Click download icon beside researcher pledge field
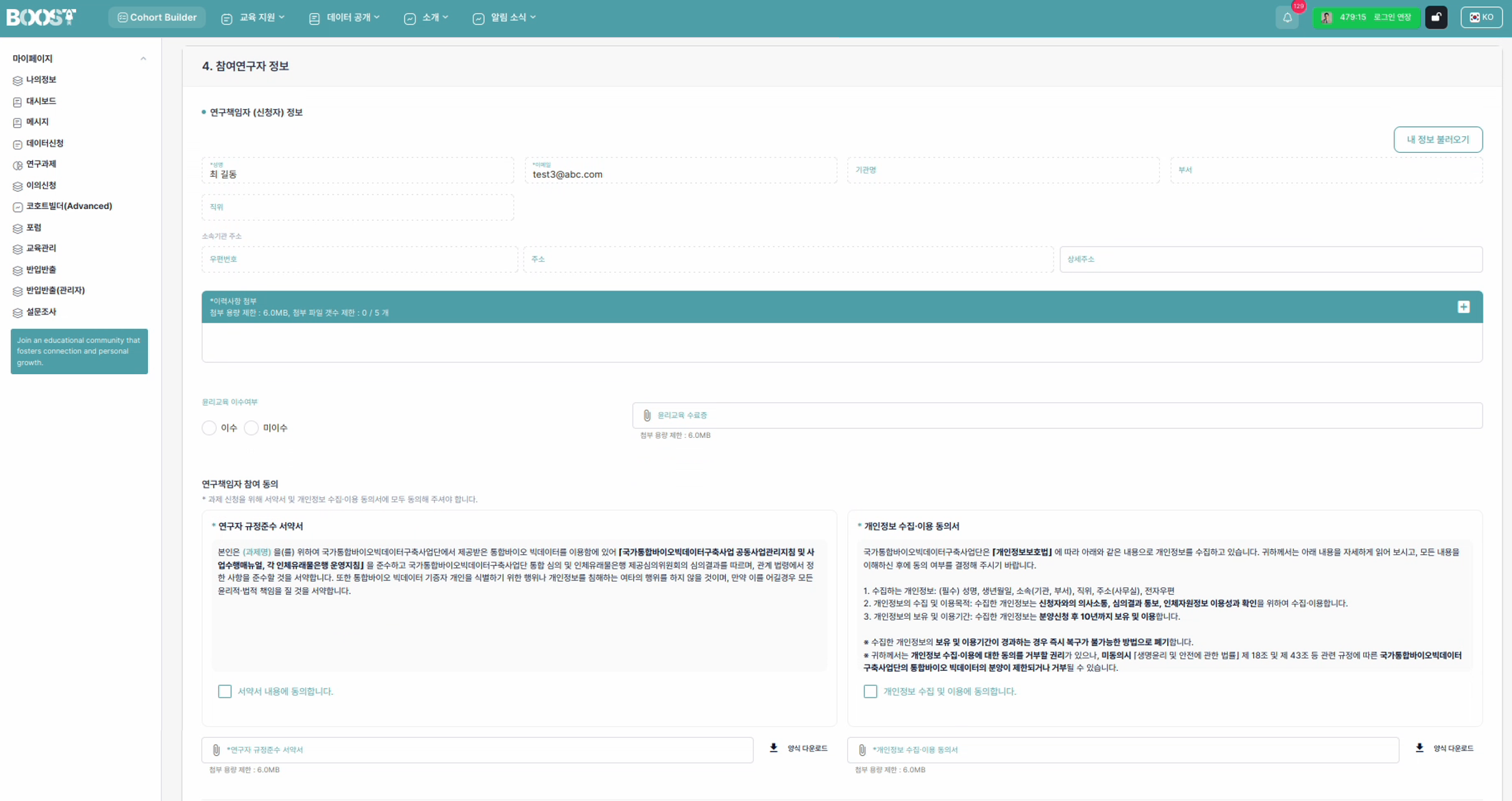The image size is (1512, 801). [773, 748]
